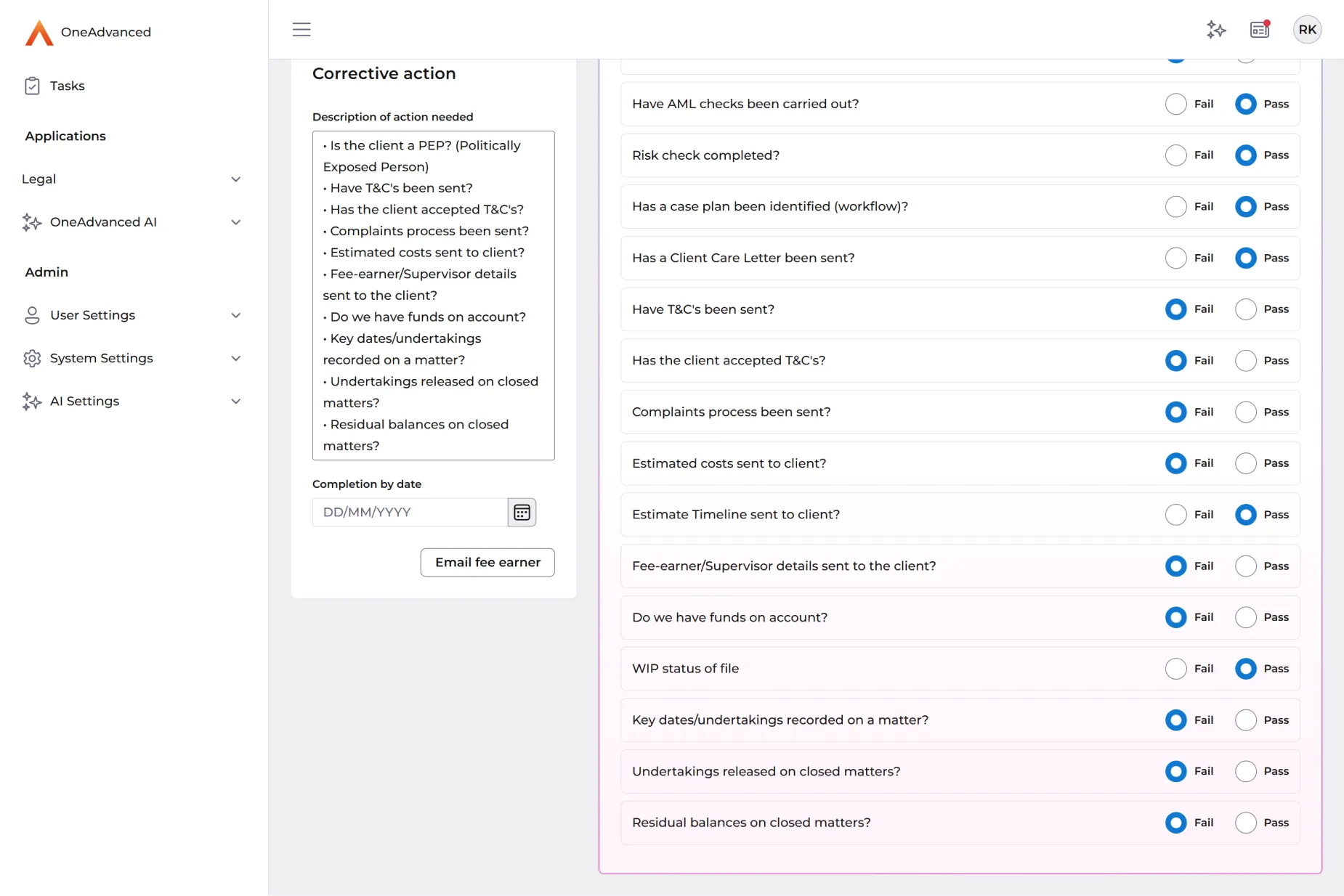The width and height of the screenshot is (1344, 896).
Task: Expand the User Settings menu
Action: point(235,316)
